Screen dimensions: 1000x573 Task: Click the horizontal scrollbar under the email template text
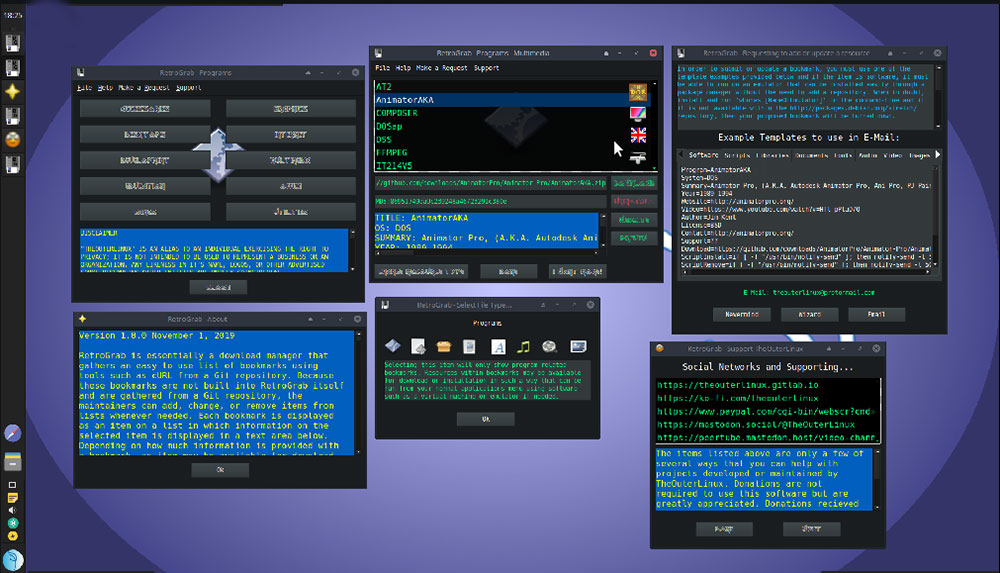click(x=806, y=272)
